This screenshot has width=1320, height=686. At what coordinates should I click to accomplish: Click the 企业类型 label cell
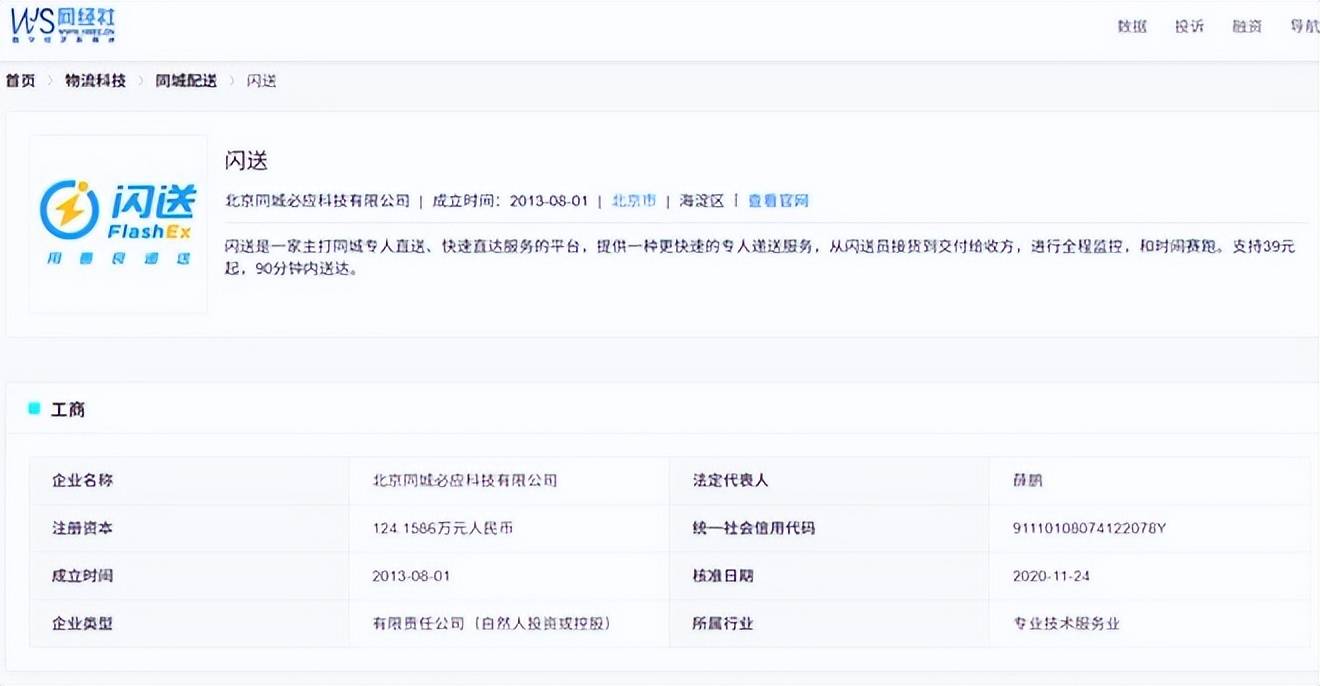tap(190, 624)
